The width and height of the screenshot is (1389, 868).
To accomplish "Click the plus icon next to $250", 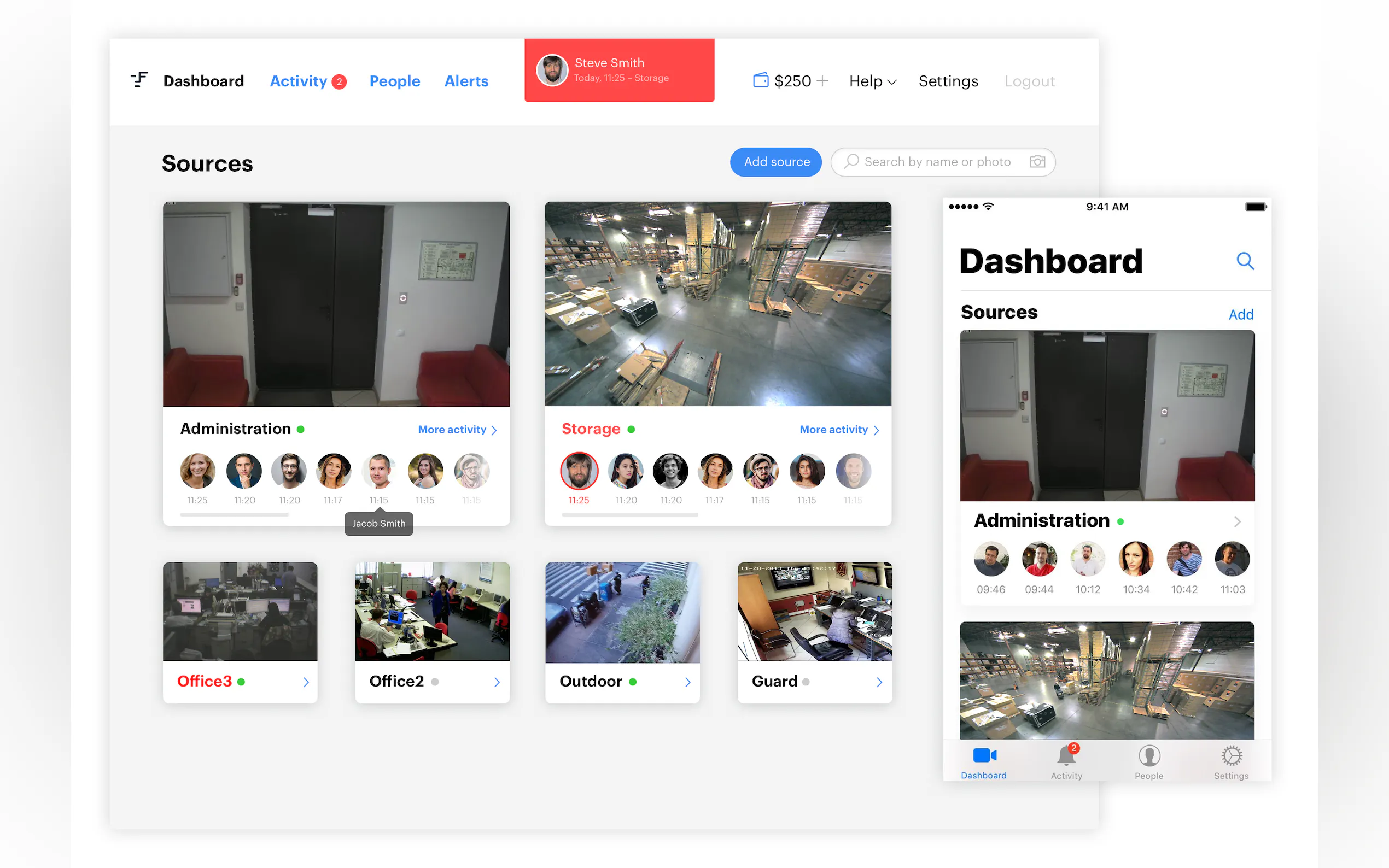I will pos(822,81).
